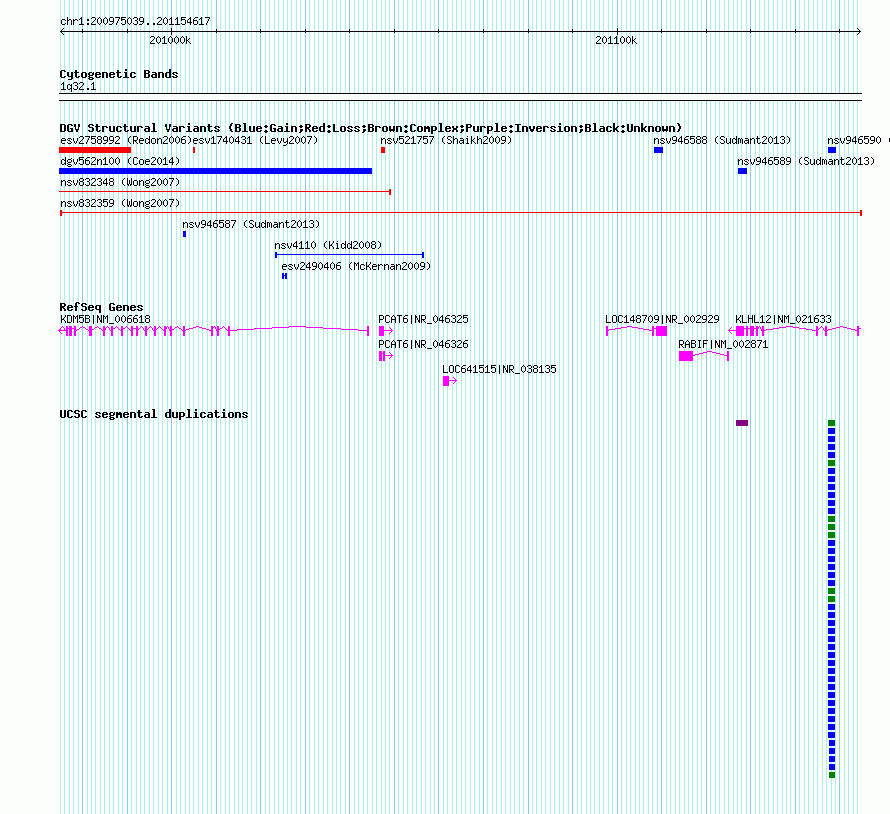Click the nsv4110 (Kidd2008) variant label

pyautogui.click(x=328, y=245)
